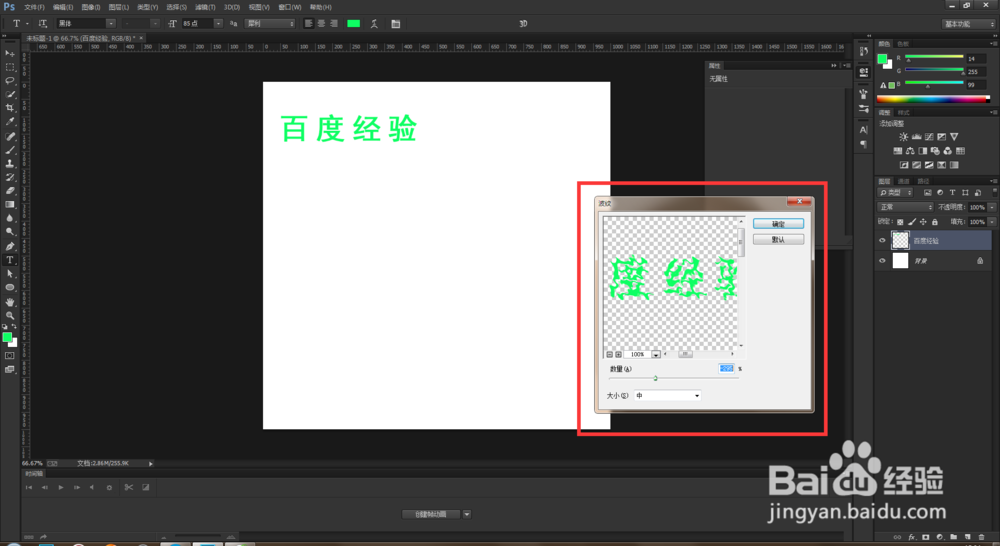Open the layer opacity dropdown arrow
1000x546 pixels.
tap(992, 207)
